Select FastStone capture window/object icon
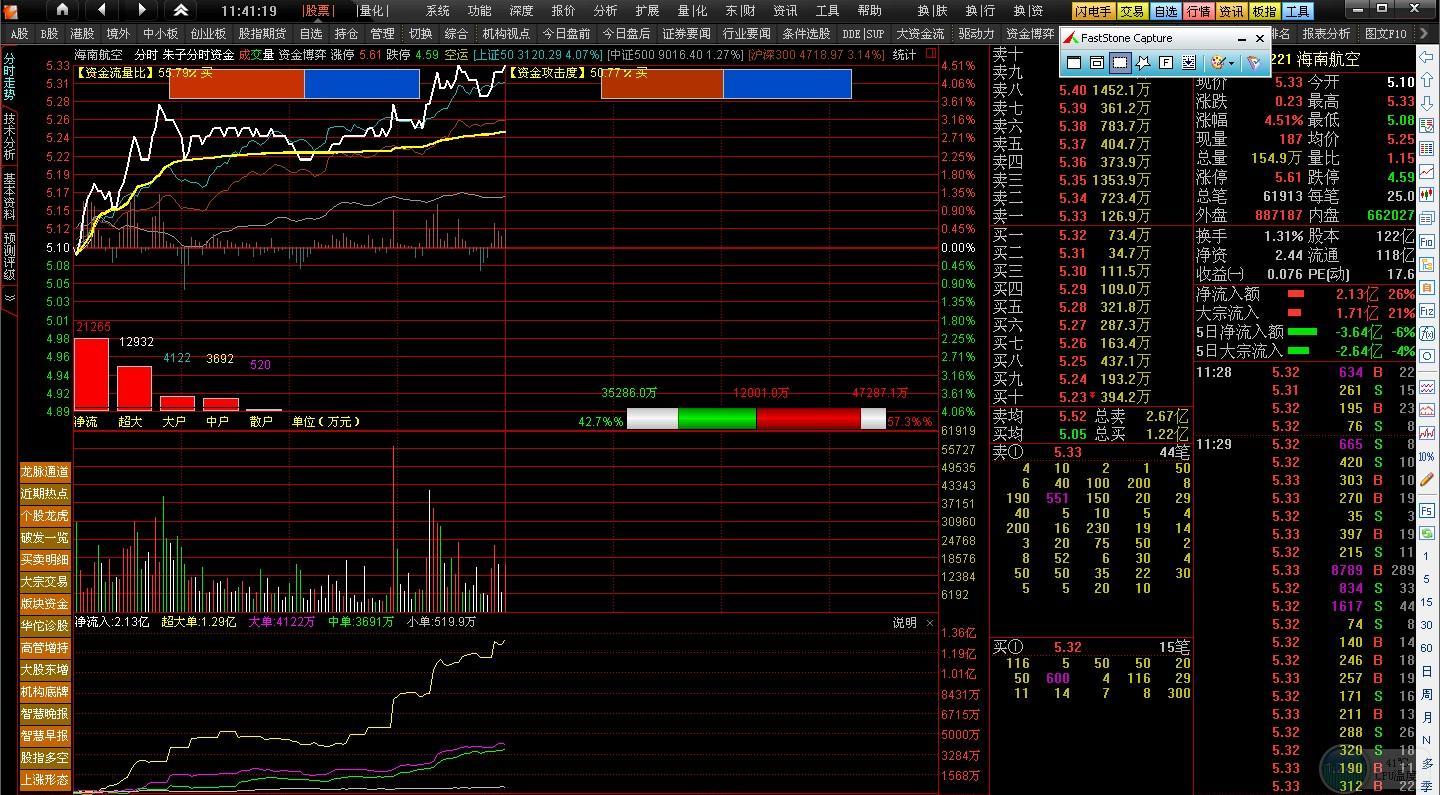The image size is (1440, 795). pos(1097,62)
